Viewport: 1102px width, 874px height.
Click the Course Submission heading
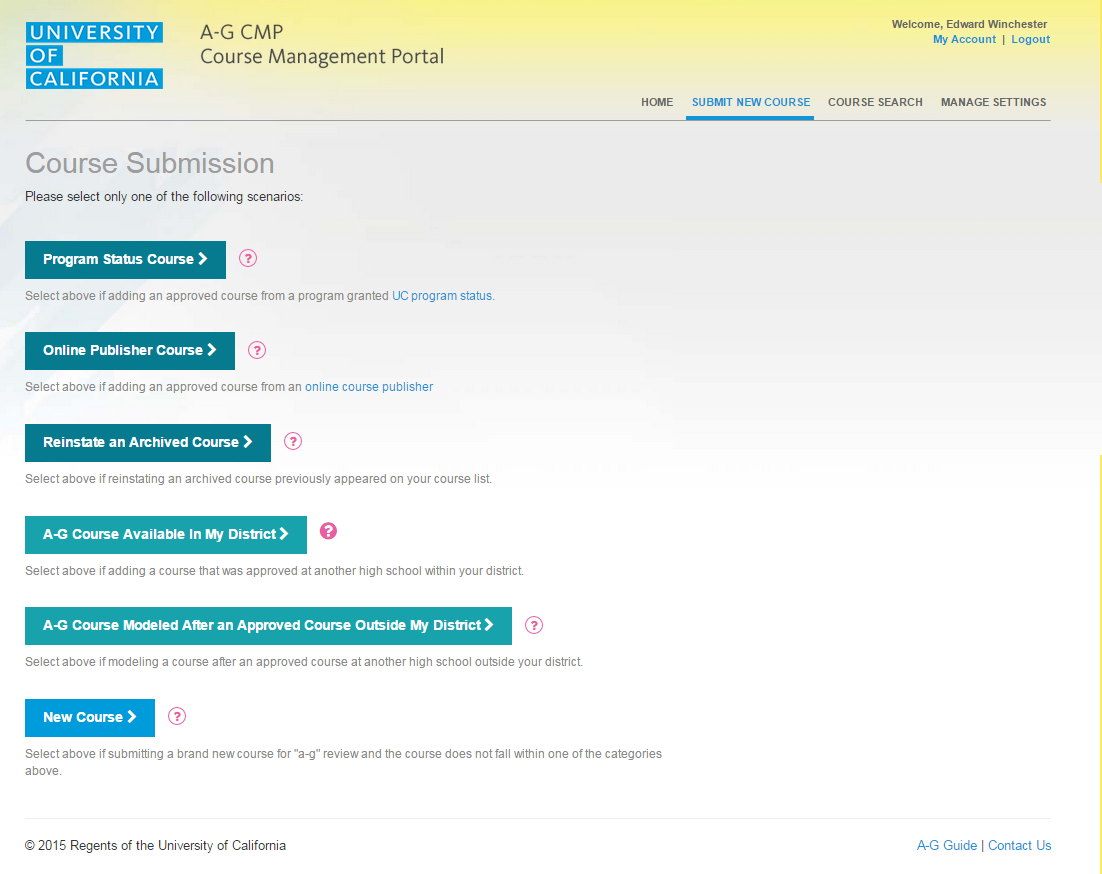(x=150, y=163)
